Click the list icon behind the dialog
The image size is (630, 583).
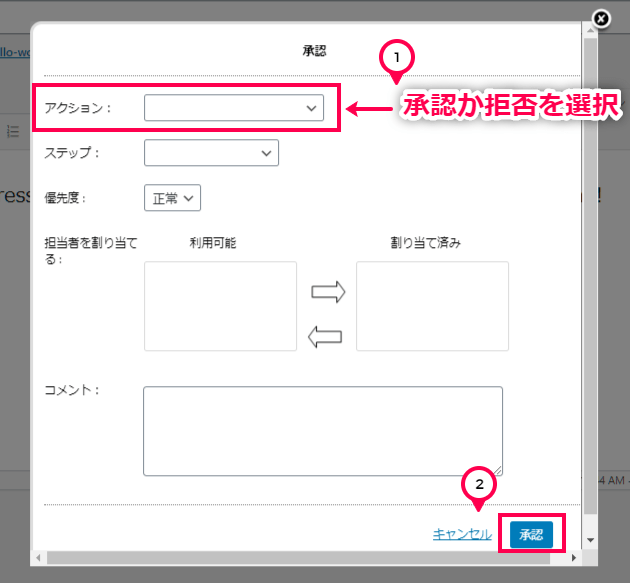[x=13, y=131]
